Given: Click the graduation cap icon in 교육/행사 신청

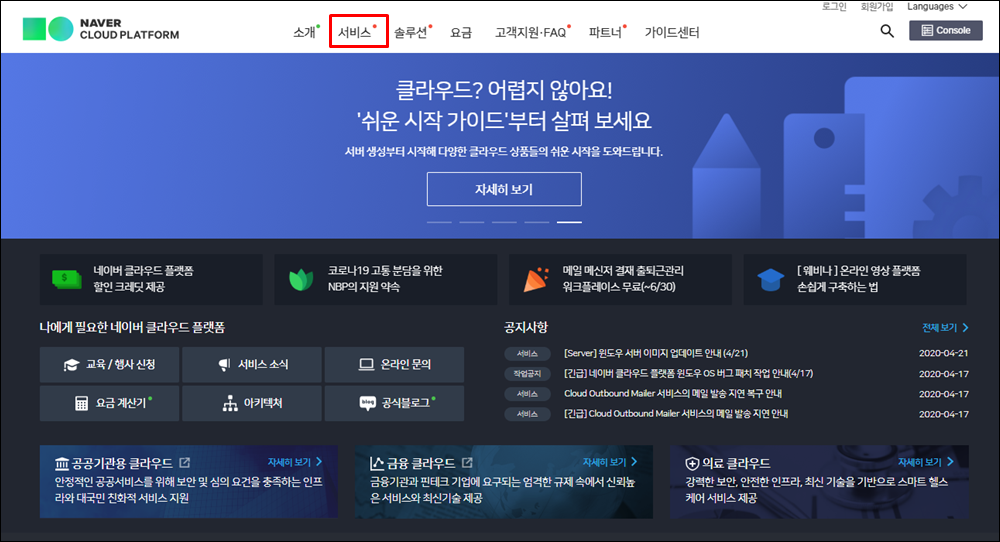Looking at the screenshot, I should [71, 365].
